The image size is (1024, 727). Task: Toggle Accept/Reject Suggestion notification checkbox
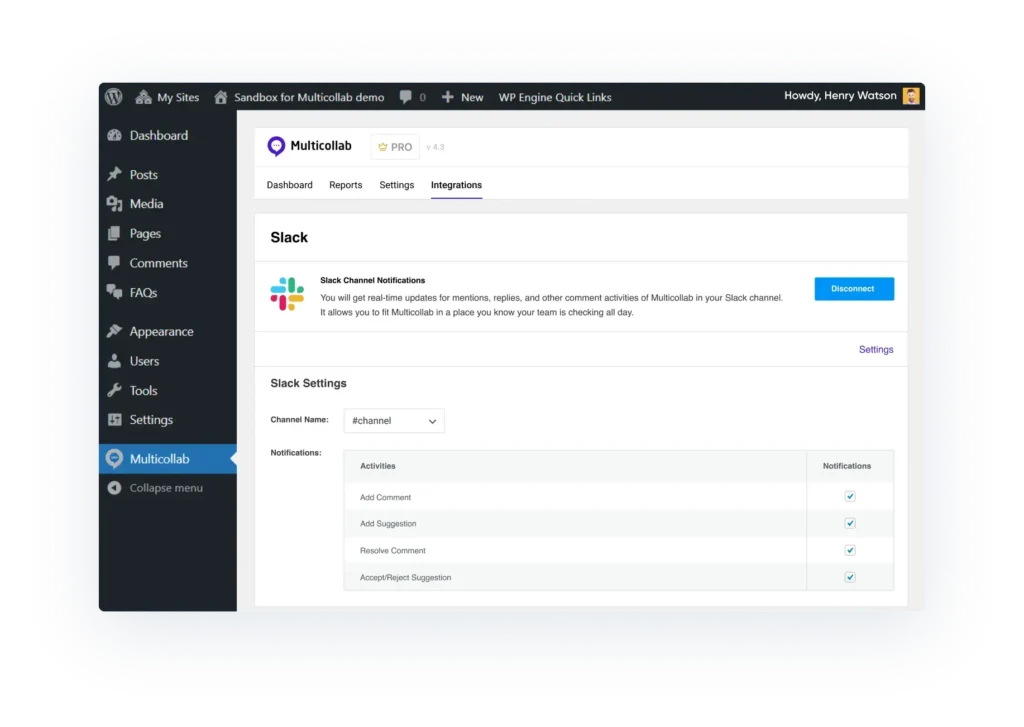[850, 577]
